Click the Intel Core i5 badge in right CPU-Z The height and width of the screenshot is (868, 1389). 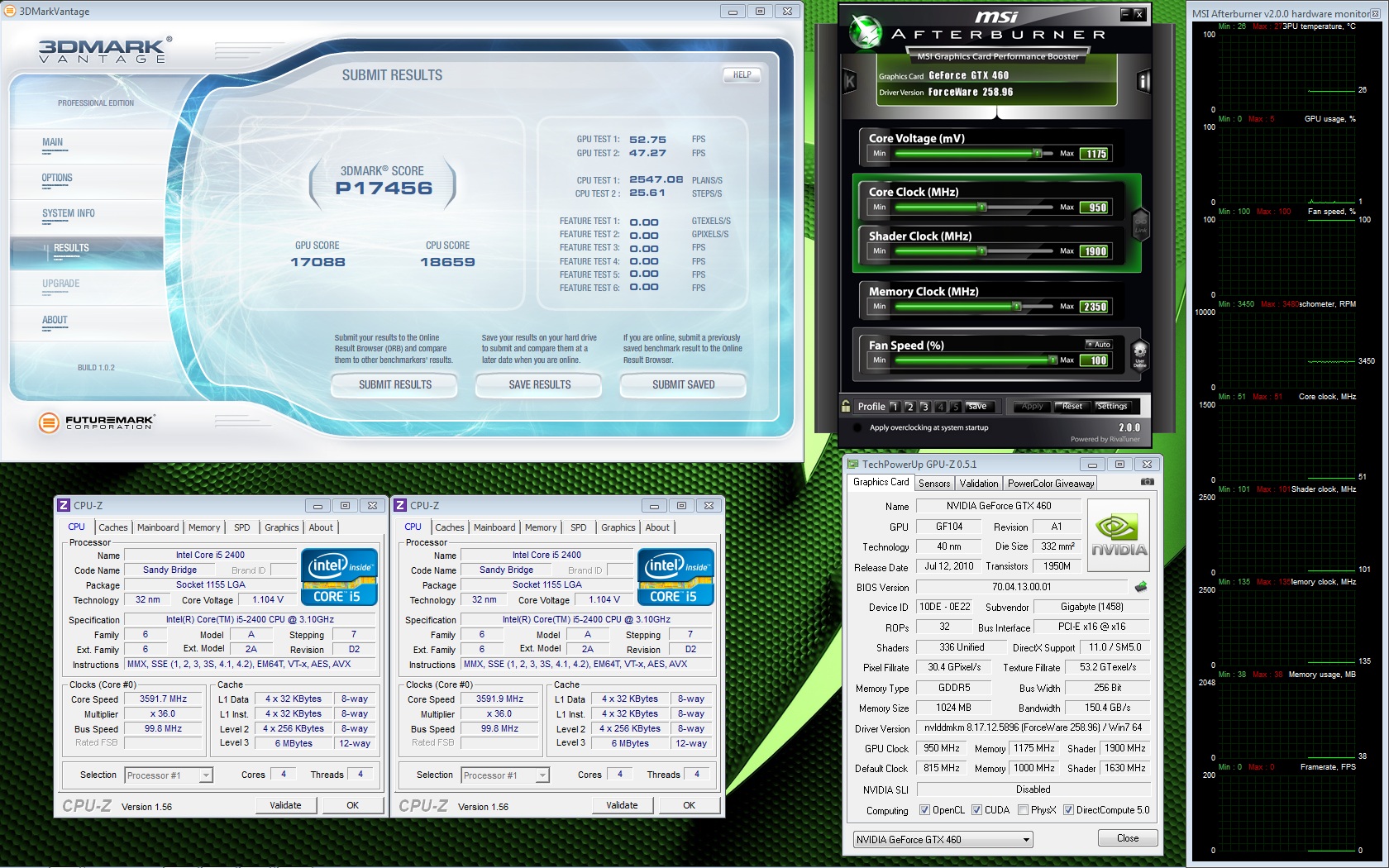pyautogui.click(x=675, y=577)
